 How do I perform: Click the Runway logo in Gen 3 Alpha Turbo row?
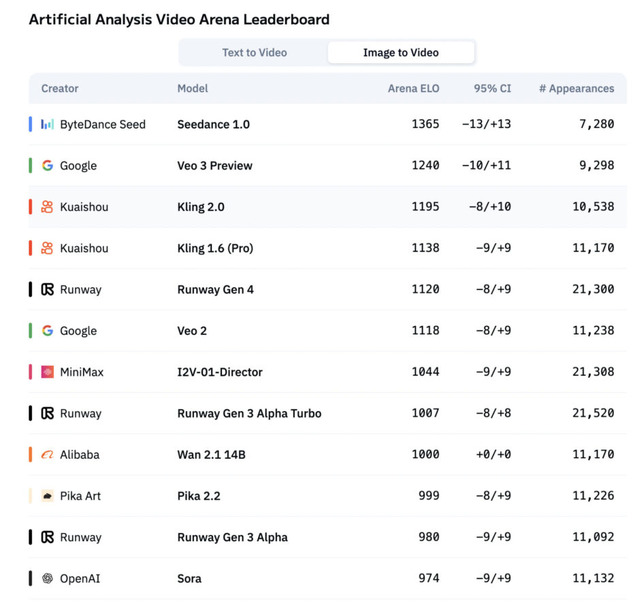(47, 413)
